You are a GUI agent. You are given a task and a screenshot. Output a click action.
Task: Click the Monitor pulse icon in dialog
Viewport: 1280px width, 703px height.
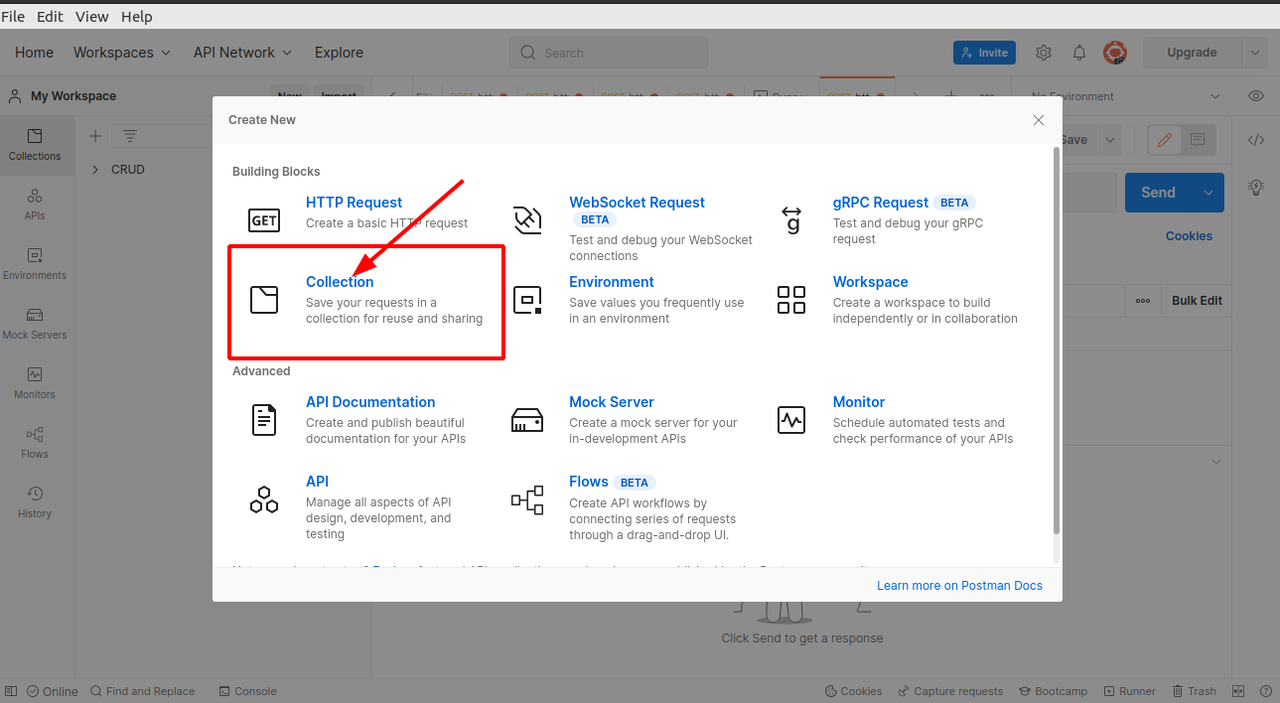[x=791, y=419]
